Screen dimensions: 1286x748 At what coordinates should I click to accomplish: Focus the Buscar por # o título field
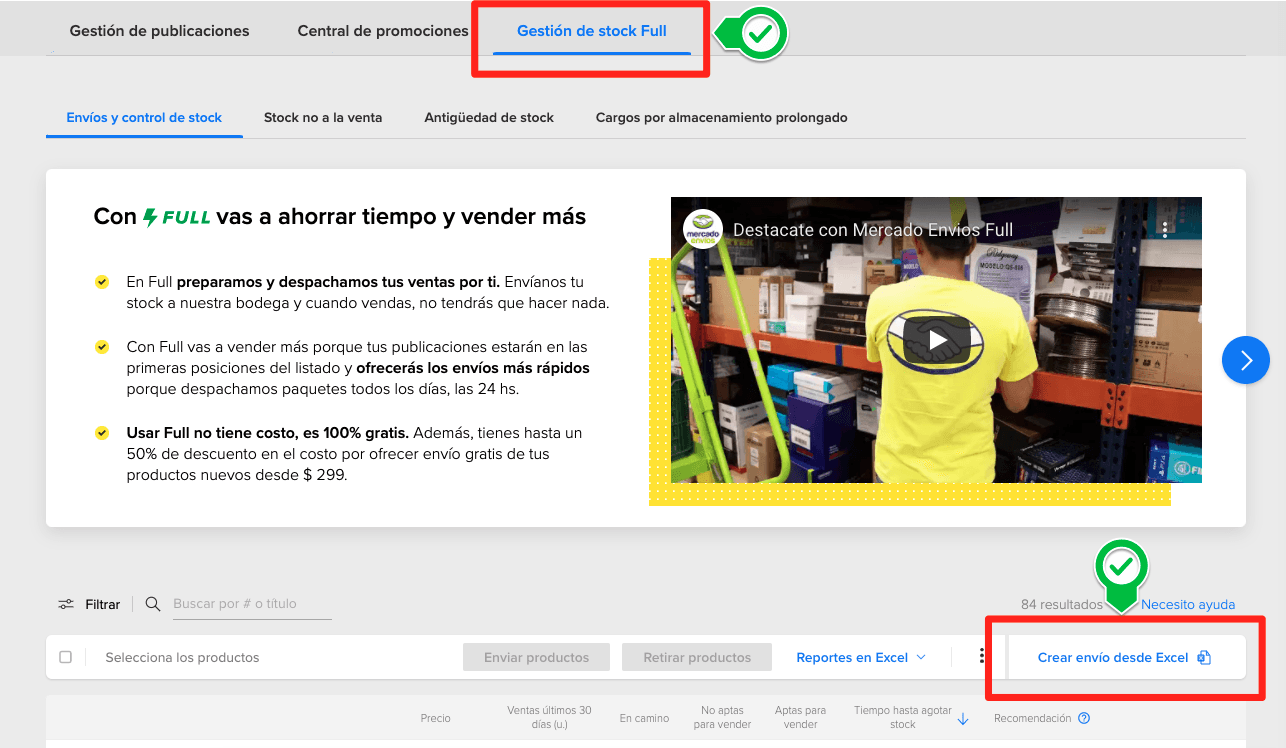point(252,604)
